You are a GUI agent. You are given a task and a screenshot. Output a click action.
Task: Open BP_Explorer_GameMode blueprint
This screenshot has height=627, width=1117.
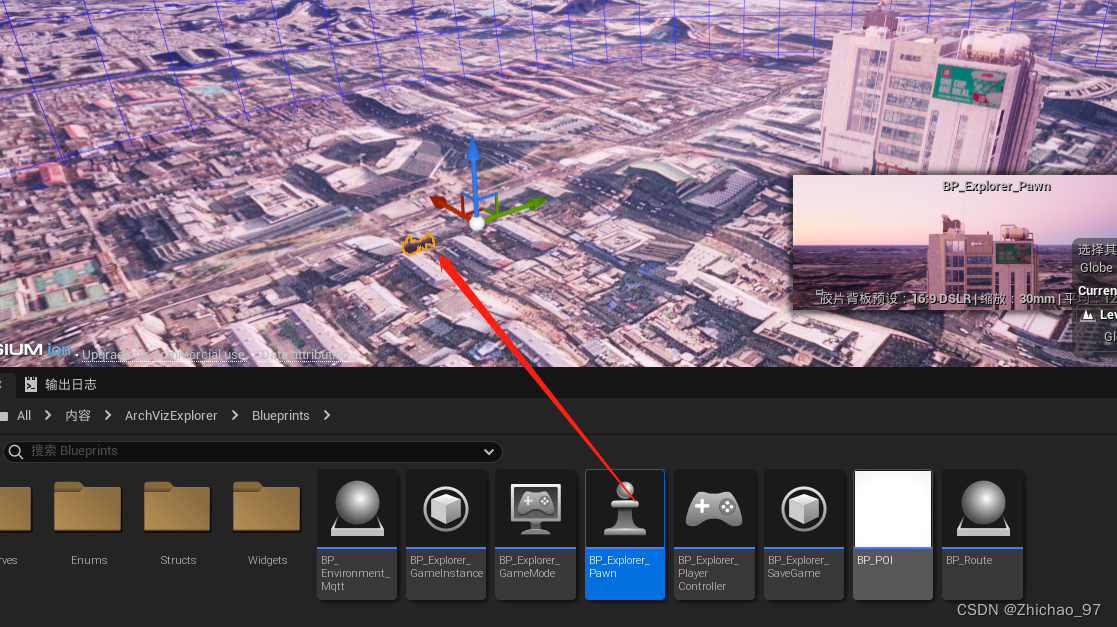click(535, 509)
